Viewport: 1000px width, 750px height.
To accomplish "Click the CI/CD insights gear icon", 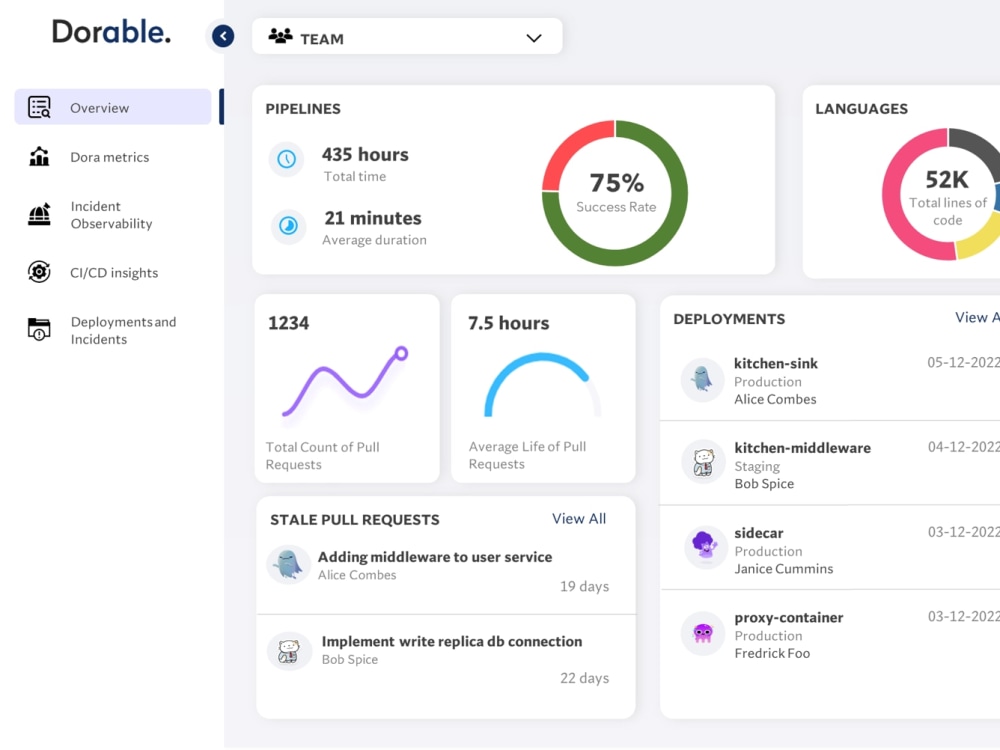I will [39, 272].
